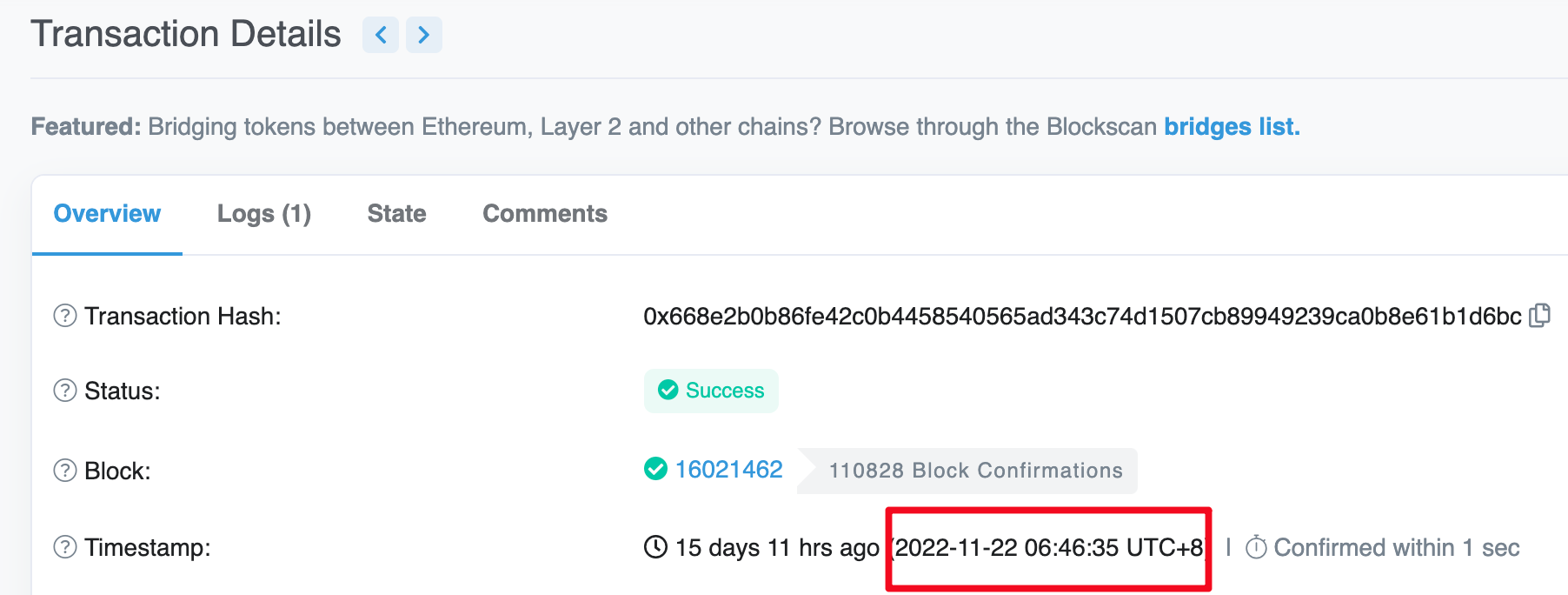Screen dimensions: 1568x595
Task: Open the bridges list link
Action: click(1232, 127)
